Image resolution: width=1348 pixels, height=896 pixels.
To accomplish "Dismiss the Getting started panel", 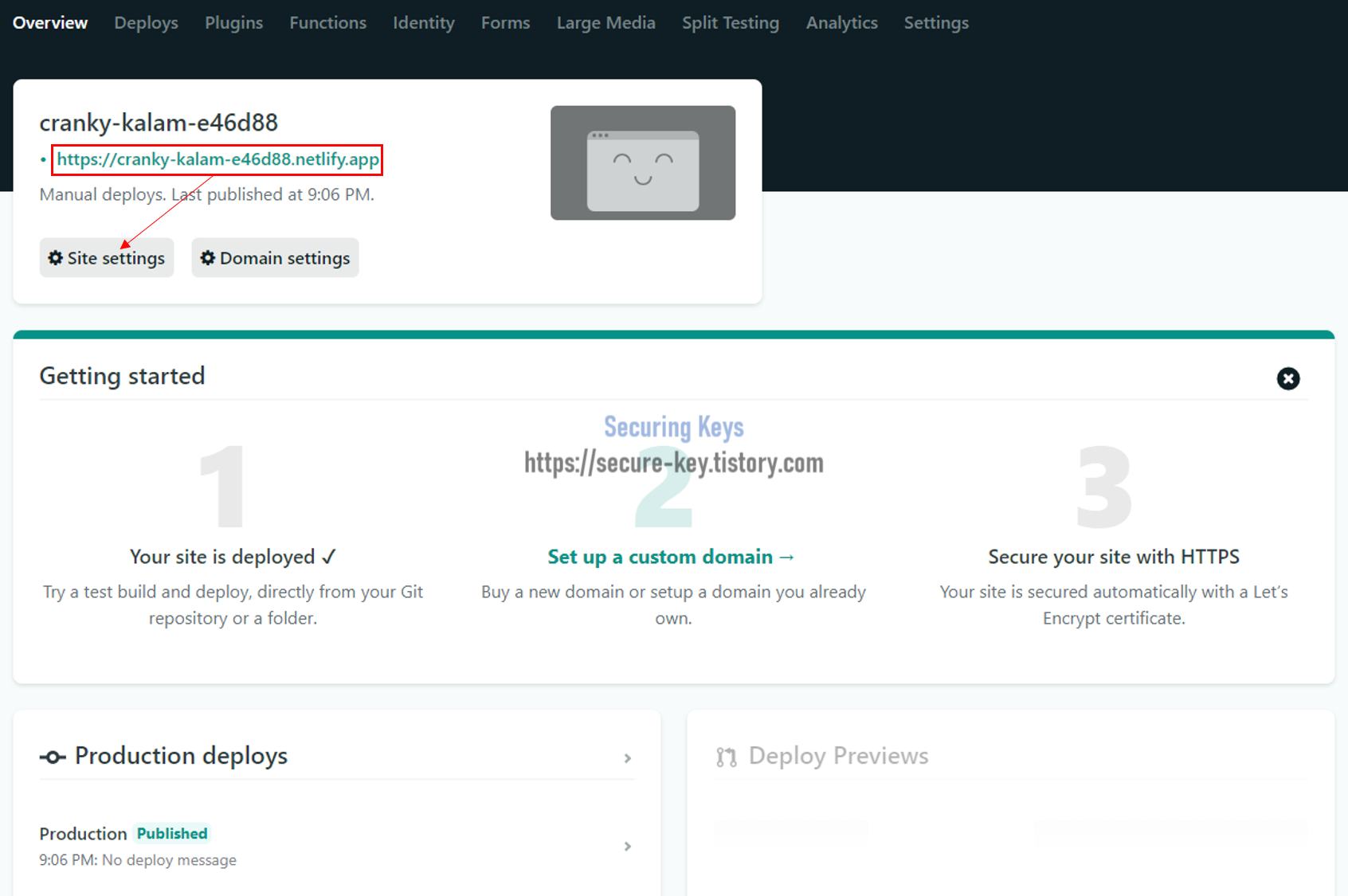I will [1287, 378].
